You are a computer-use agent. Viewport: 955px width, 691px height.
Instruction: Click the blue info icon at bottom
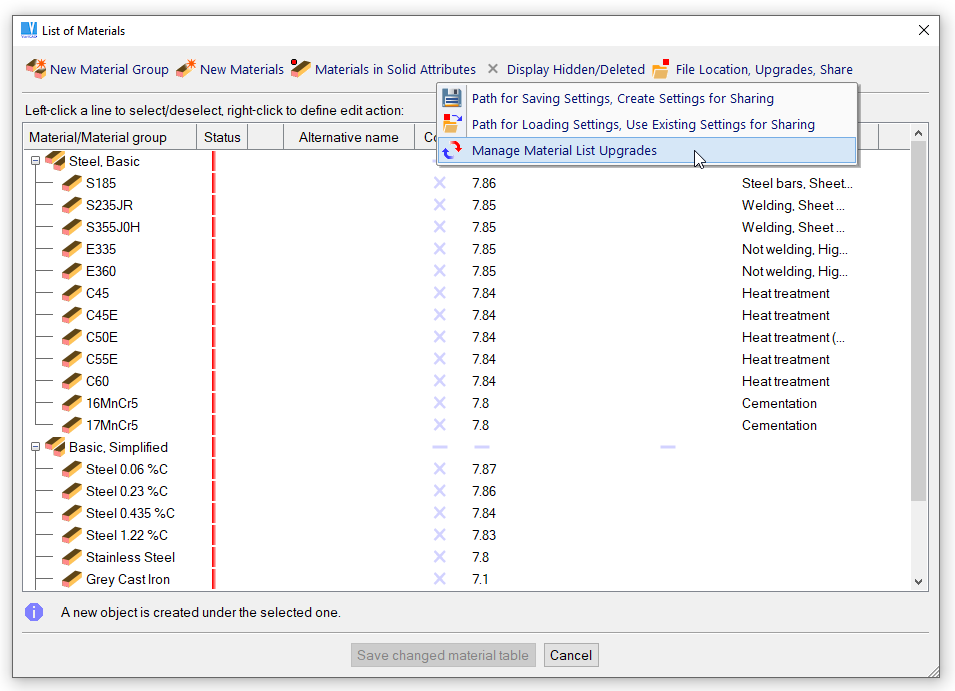[x=34, y=612]
